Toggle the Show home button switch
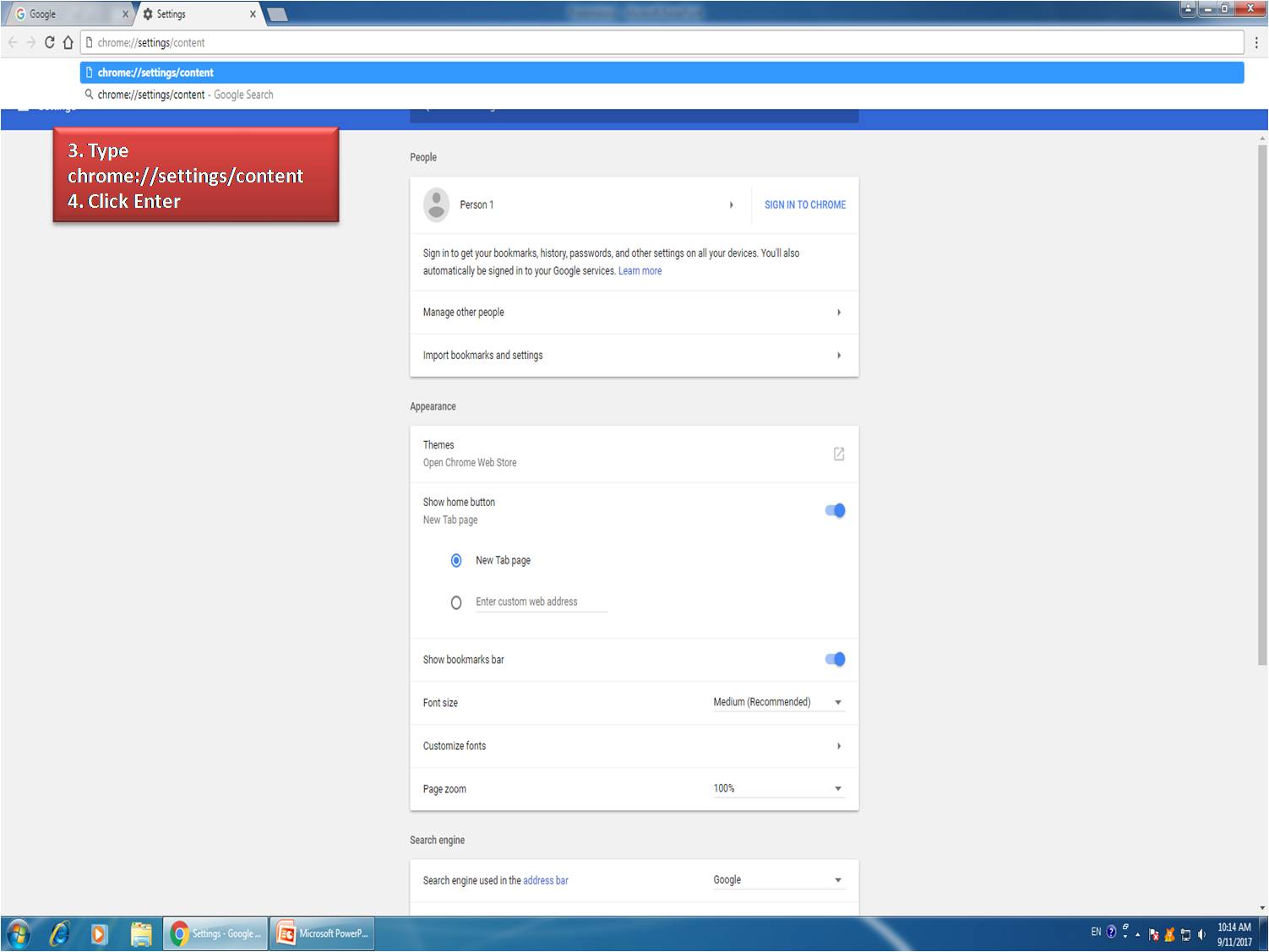This screenshot has height=952, width=1269. pyautogui.click(x=835, y=510)
